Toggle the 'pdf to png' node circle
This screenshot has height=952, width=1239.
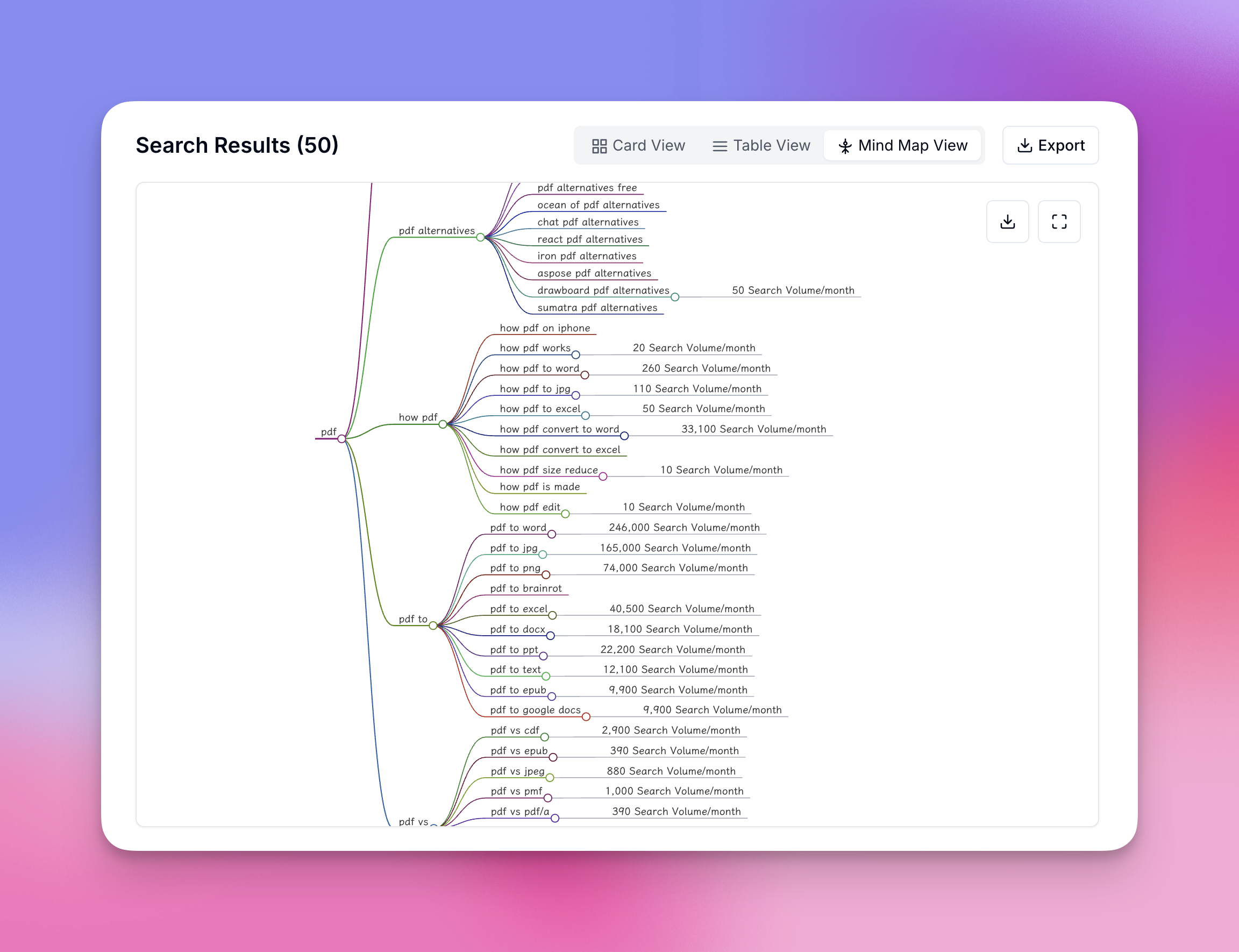click(546, 574)
